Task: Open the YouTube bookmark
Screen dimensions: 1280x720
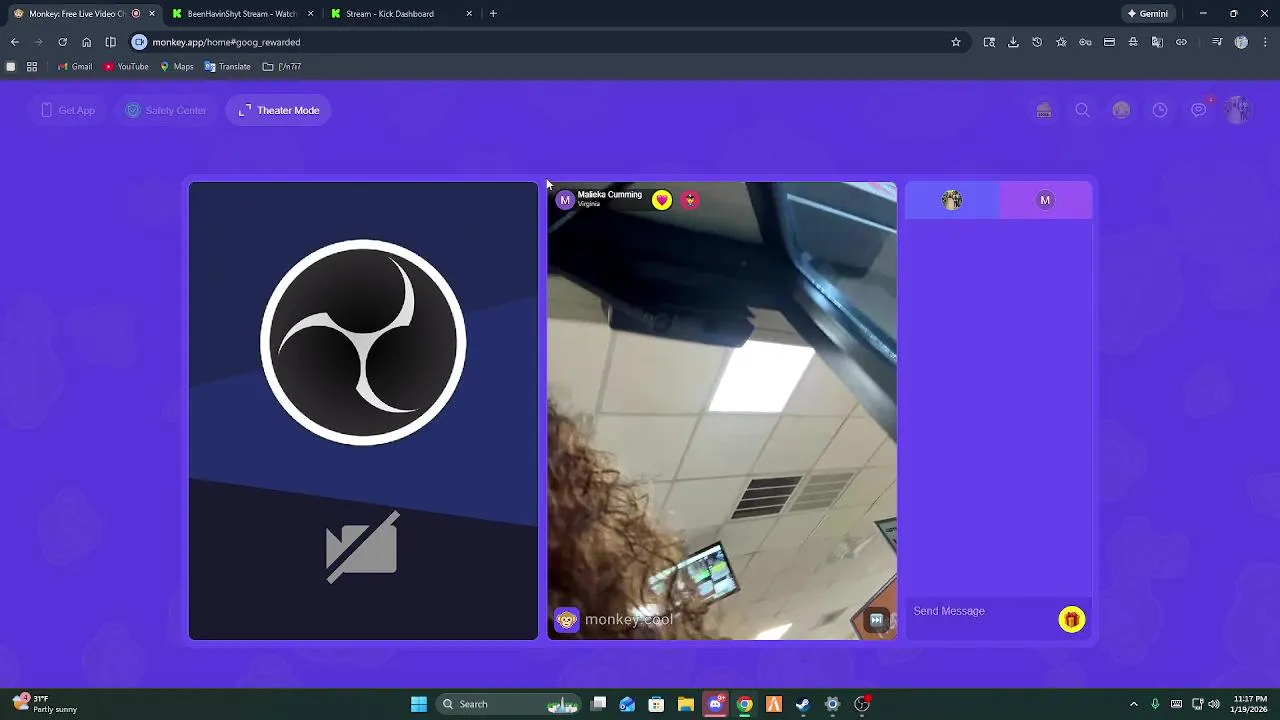Action: point(126,67)
